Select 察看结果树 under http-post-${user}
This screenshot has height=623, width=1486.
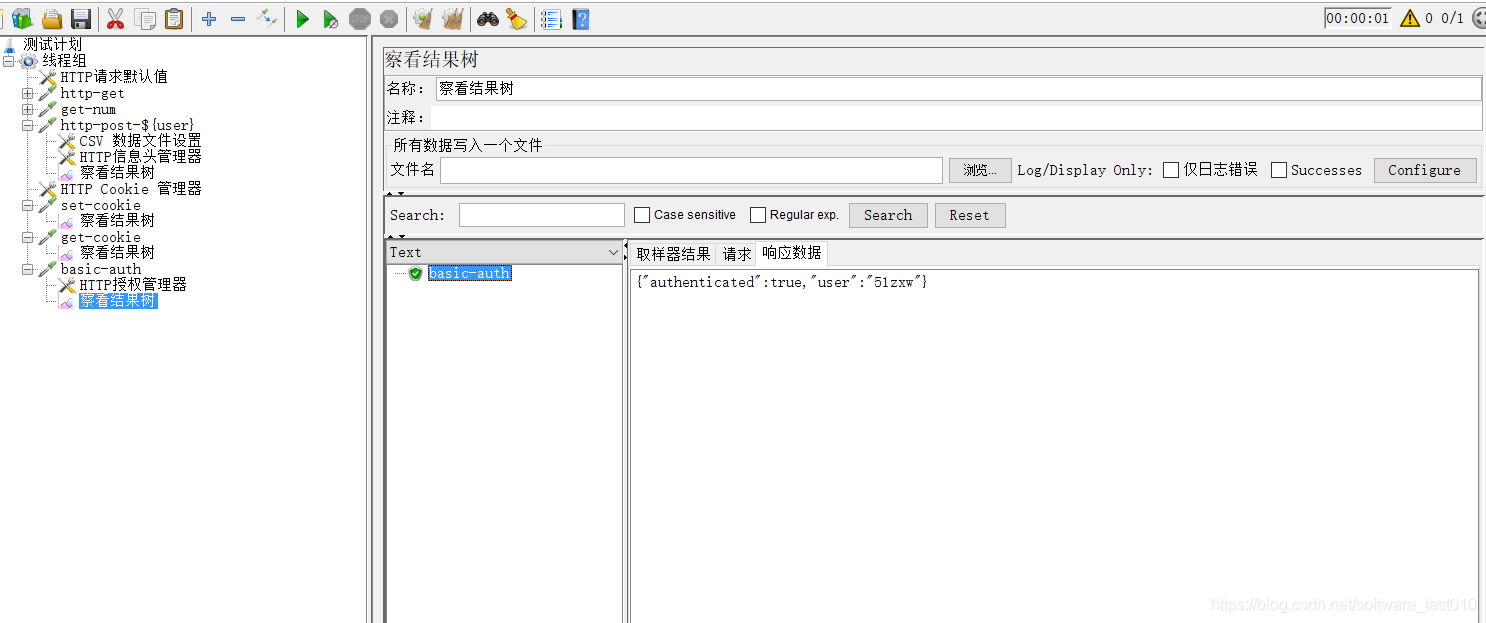click(117, 173)
